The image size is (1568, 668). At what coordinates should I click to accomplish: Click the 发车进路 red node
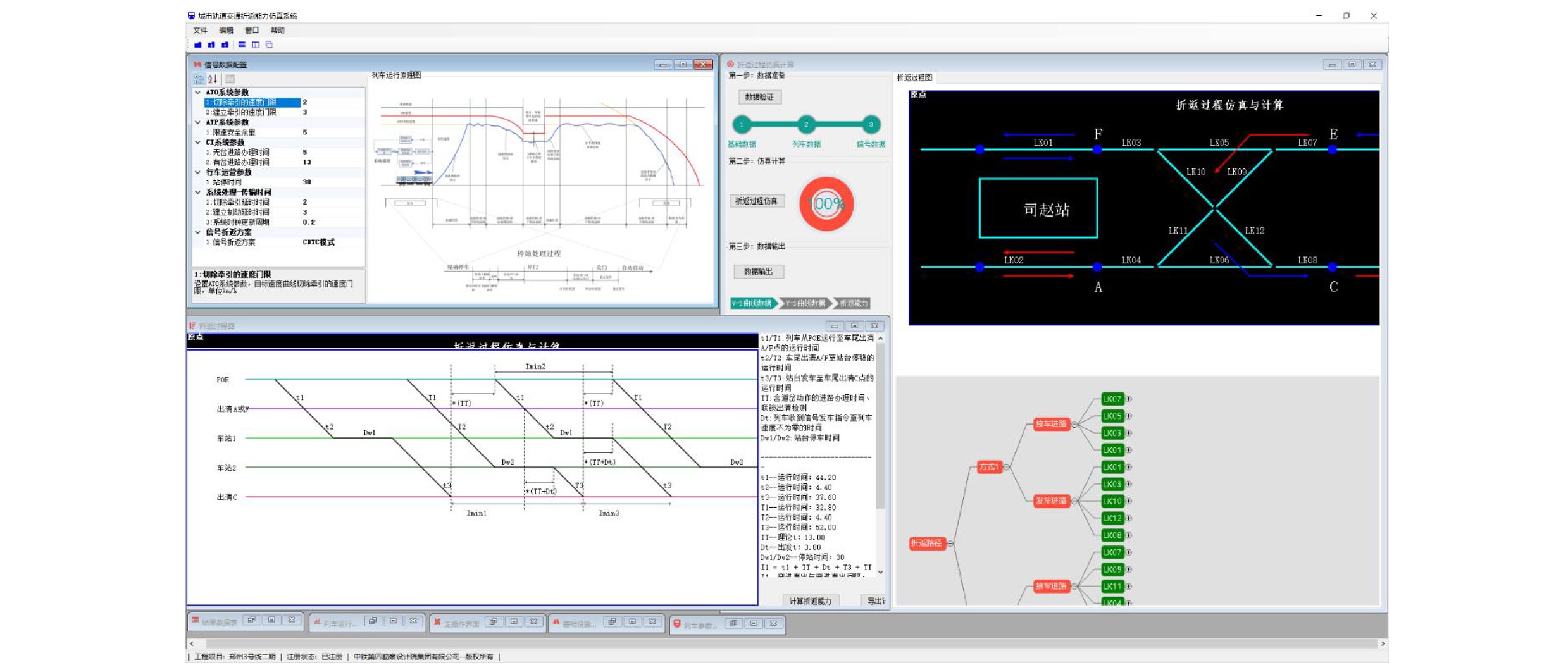pos(1051,501)
